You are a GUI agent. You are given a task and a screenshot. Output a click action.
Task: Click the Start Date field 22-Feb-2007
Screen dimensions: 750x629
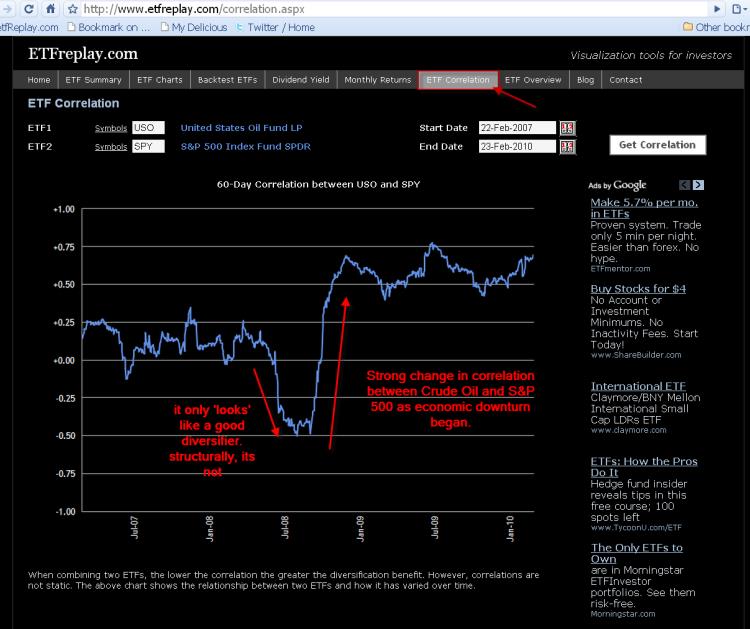(517, 128)
